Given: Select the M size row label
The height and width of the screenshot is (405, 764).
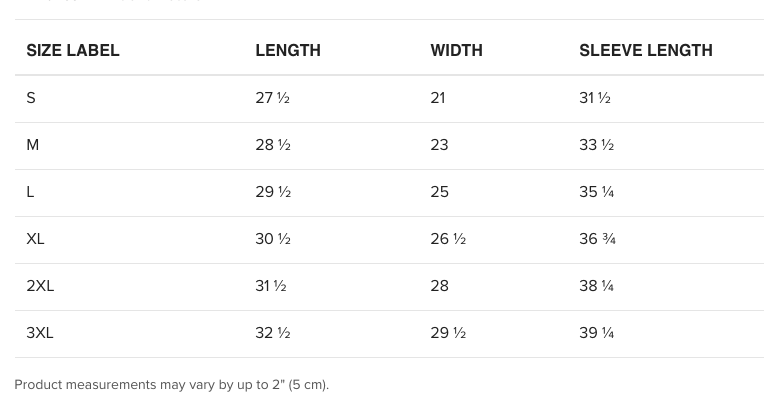Looking at the screenshot, I should pyautogui.click(x=33, y=145).
